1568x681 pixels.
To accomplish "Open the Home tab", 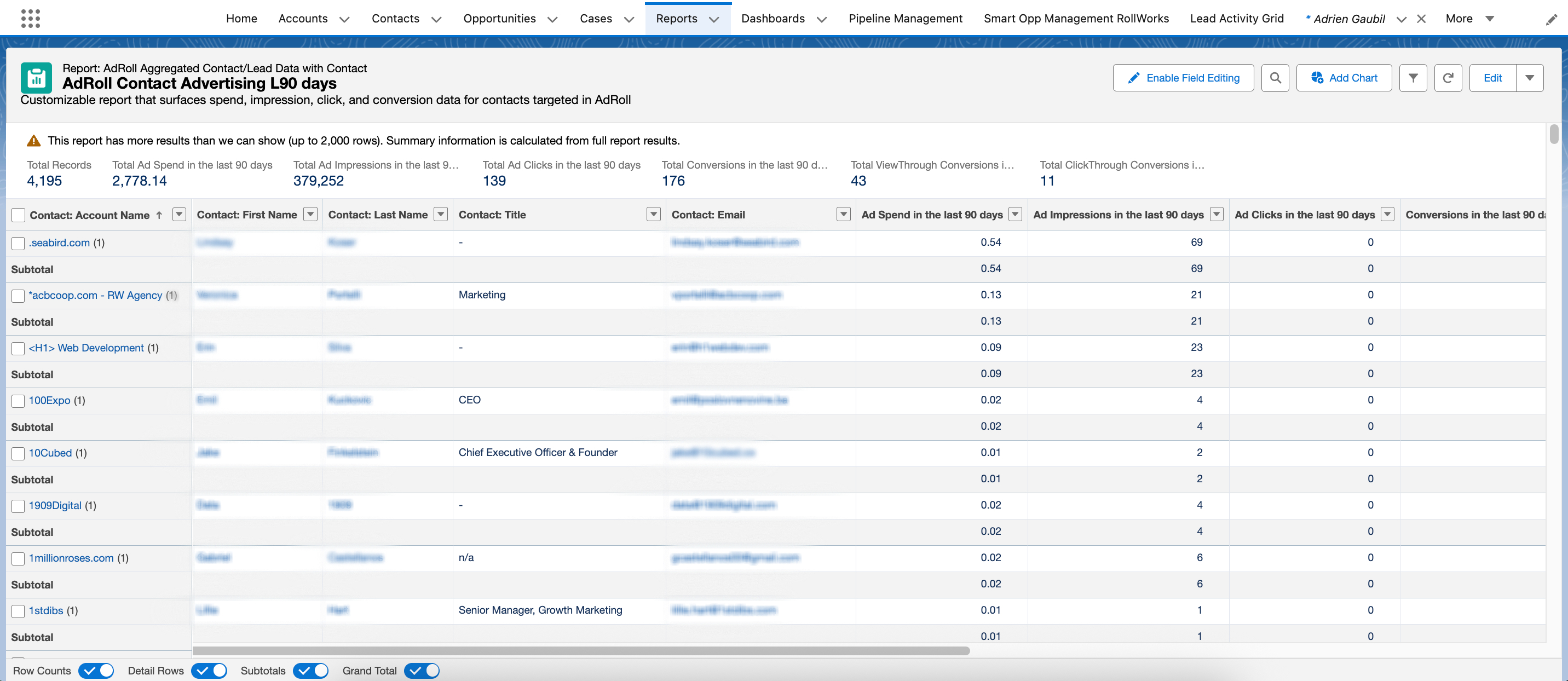I will pos(241,19).
